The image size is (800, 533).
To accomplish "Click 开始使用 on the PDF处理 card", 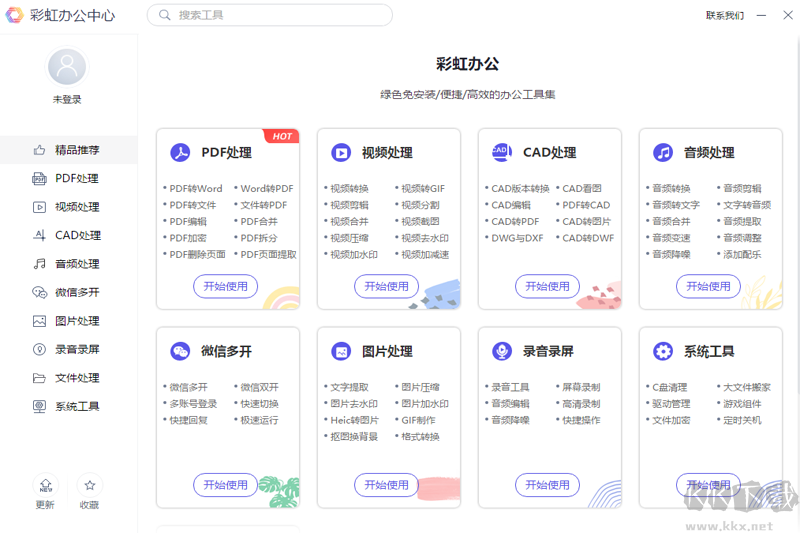I will coord(226,286).
